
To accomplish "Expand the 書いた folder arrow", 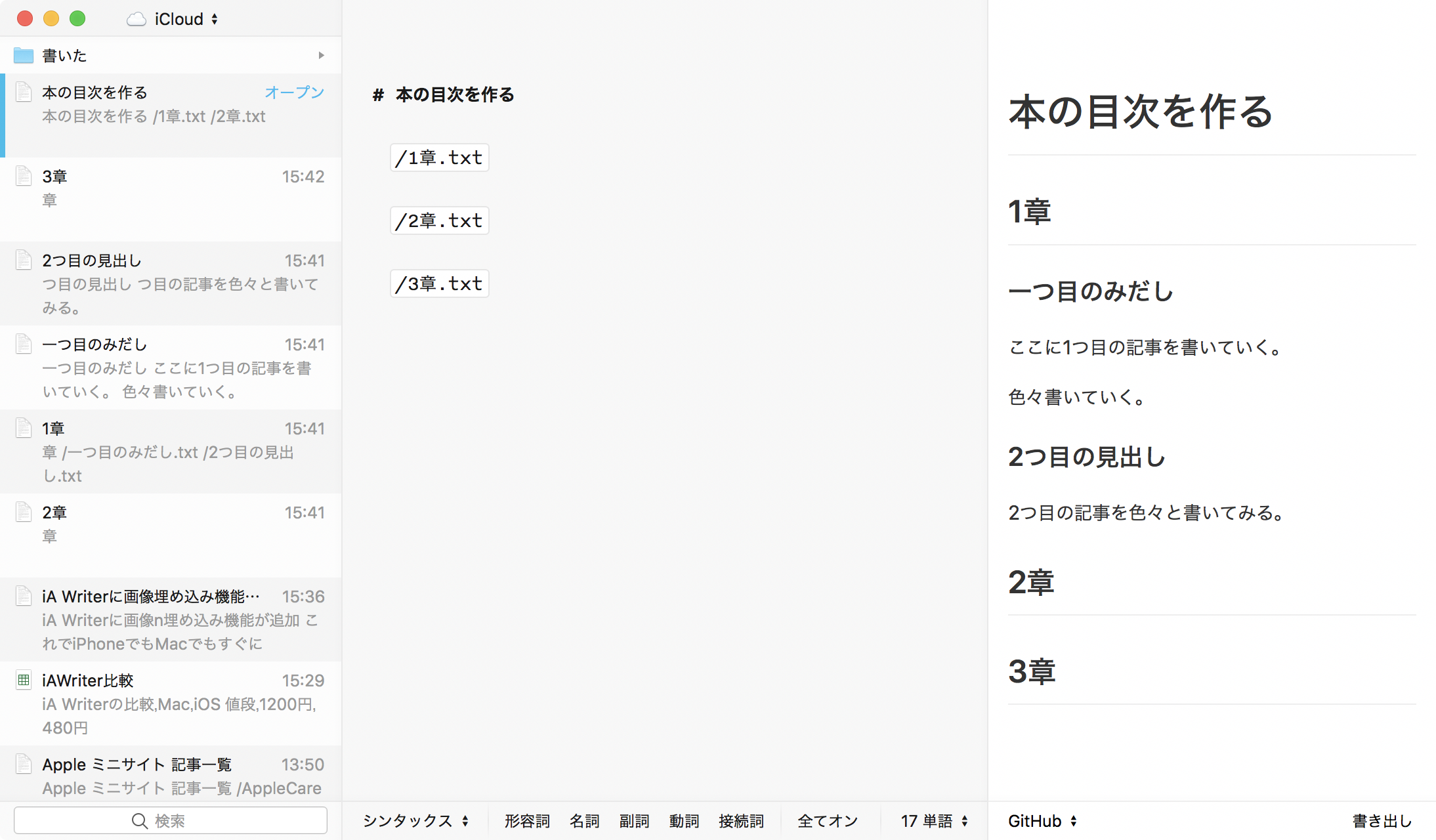I will click(321, 56).
